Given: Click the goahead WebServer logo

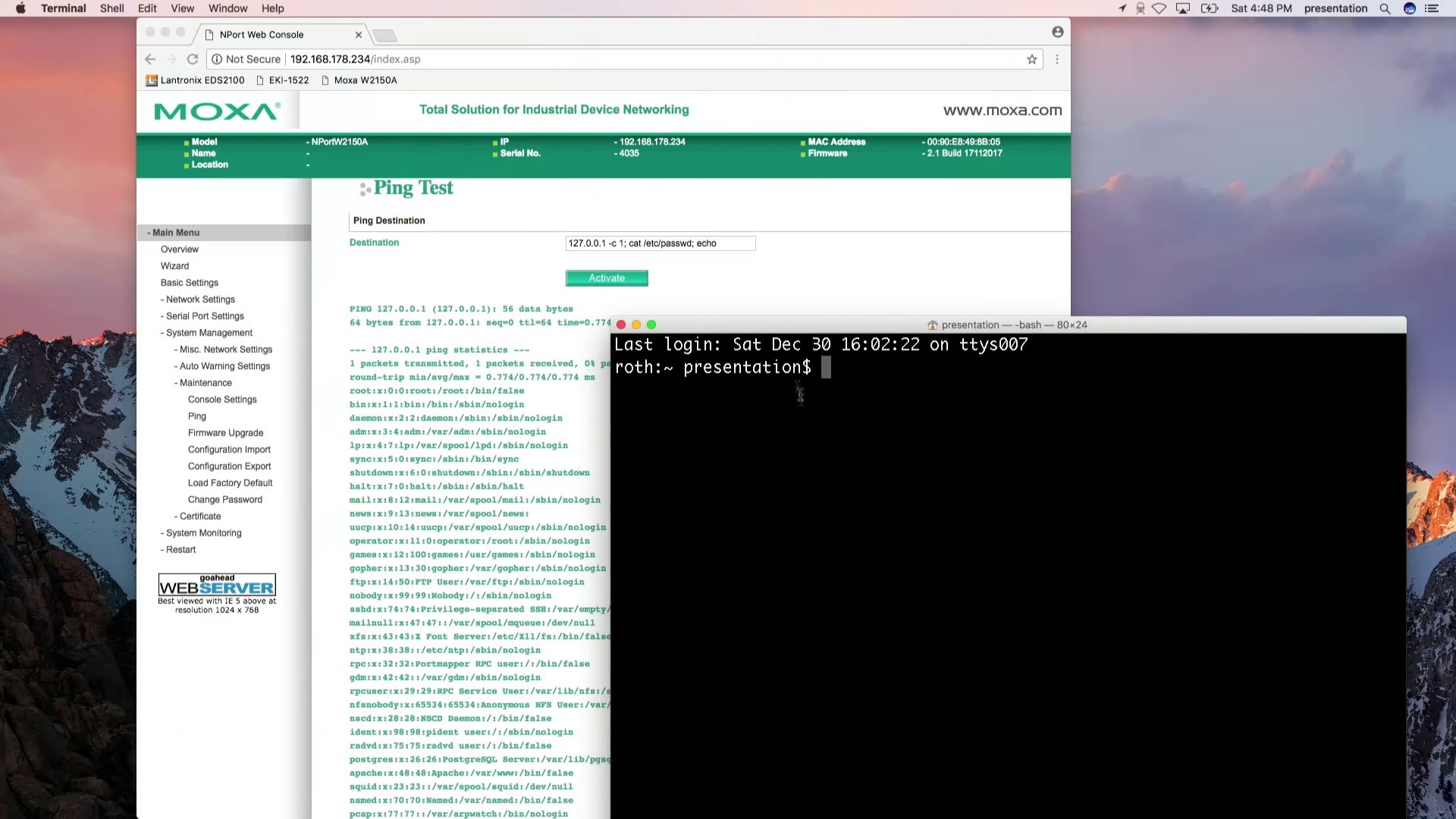Looking at the screenshot, I should [217, 585].
